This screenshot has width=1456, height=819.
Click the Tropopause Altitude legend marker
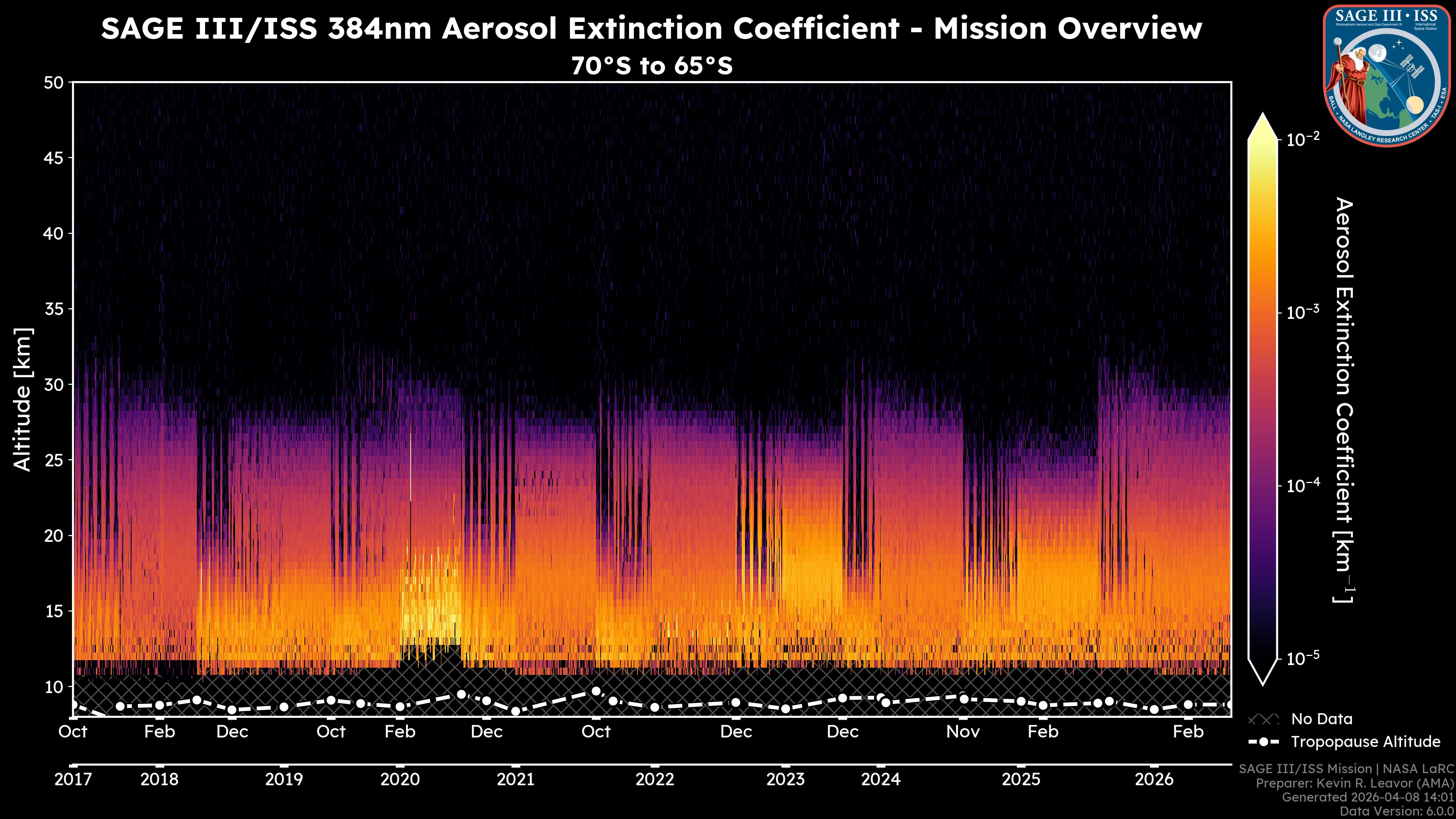tap(1263, 742)
